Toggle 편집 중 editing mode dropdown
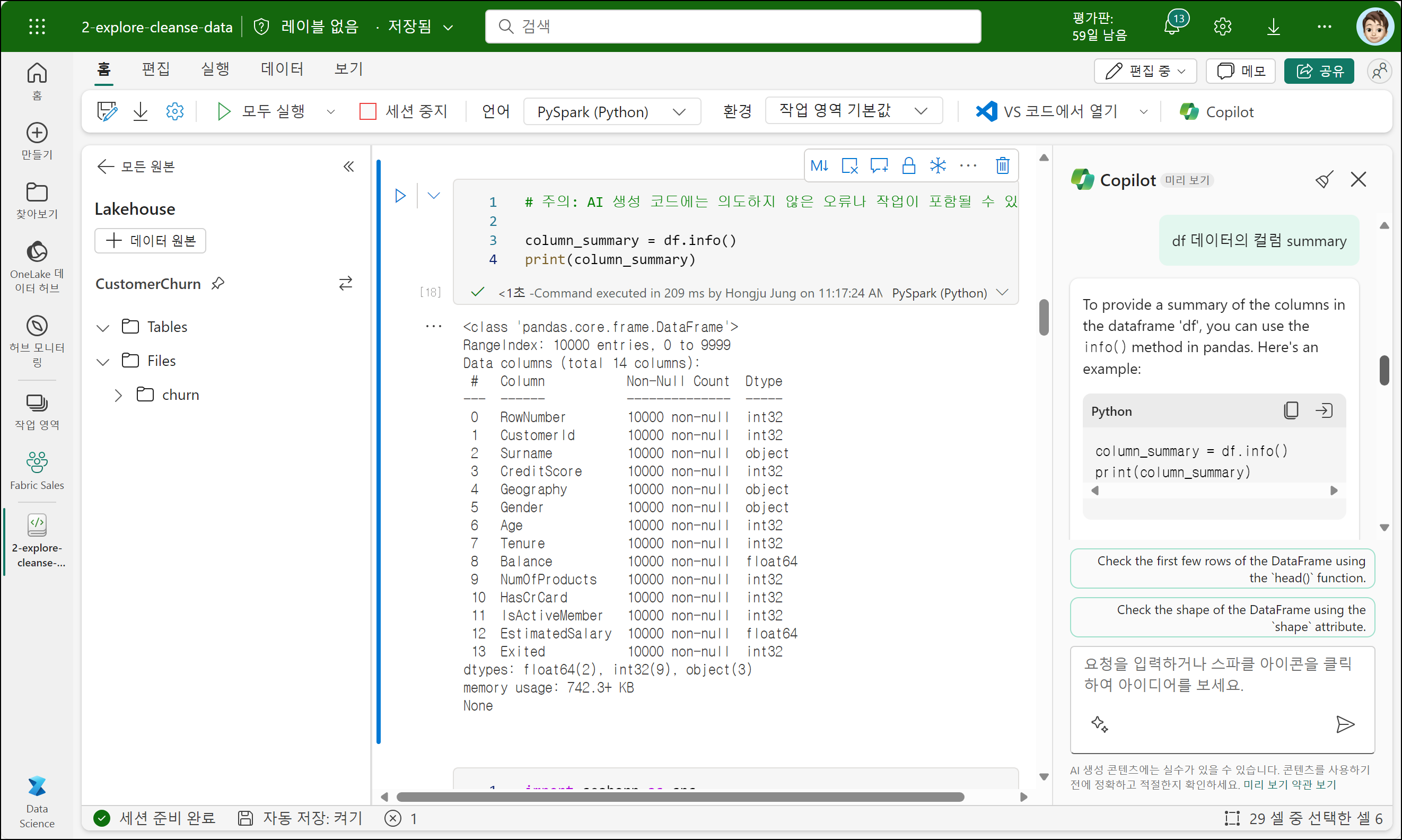1402x840 pixels. (1145, 71)
